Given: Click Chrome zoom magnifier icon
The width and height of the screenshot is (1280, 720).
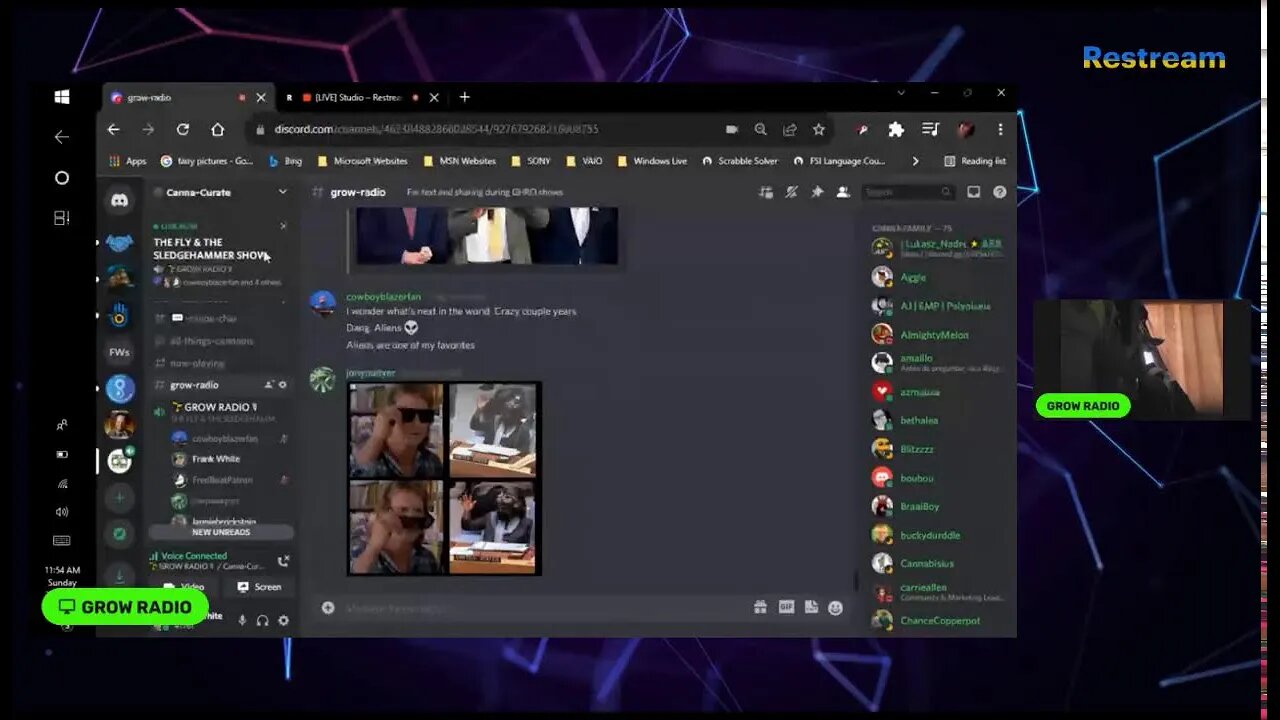Looking at the screenshot, I should [x=761, y=129].
